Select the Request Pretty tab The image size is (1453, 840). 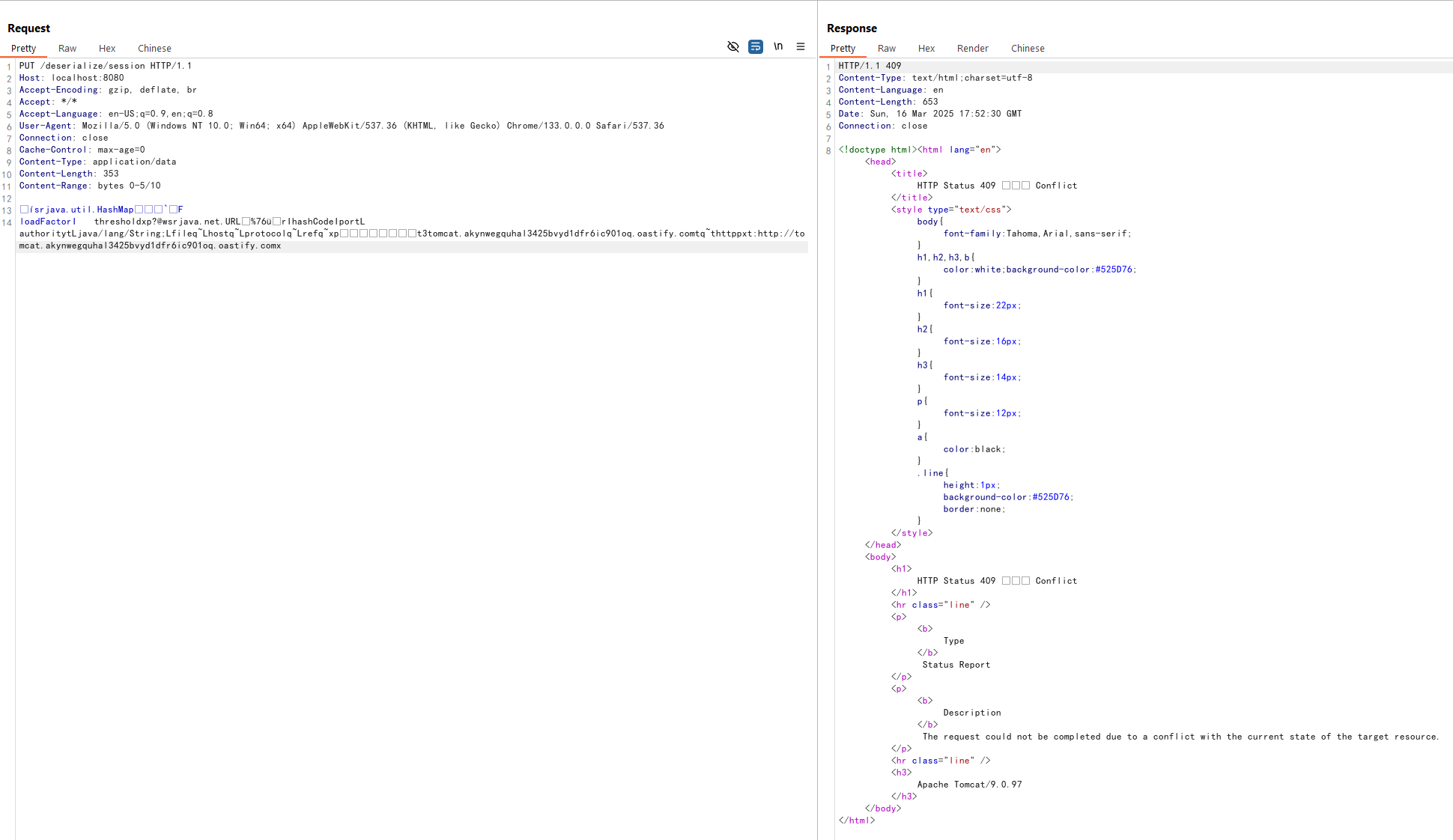[23, 48]
